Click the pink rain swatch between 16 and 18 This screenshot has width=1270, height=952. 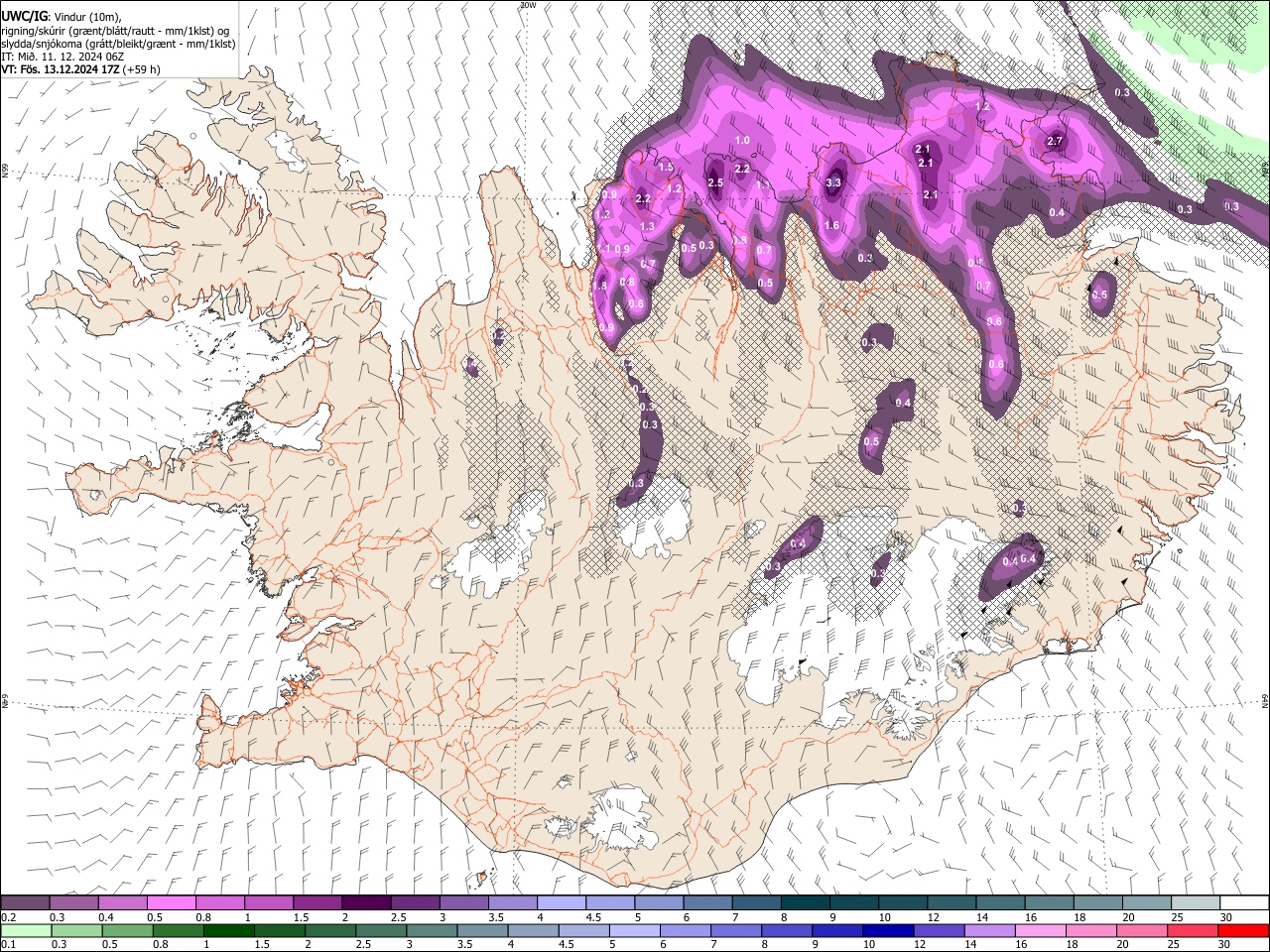1040,930
